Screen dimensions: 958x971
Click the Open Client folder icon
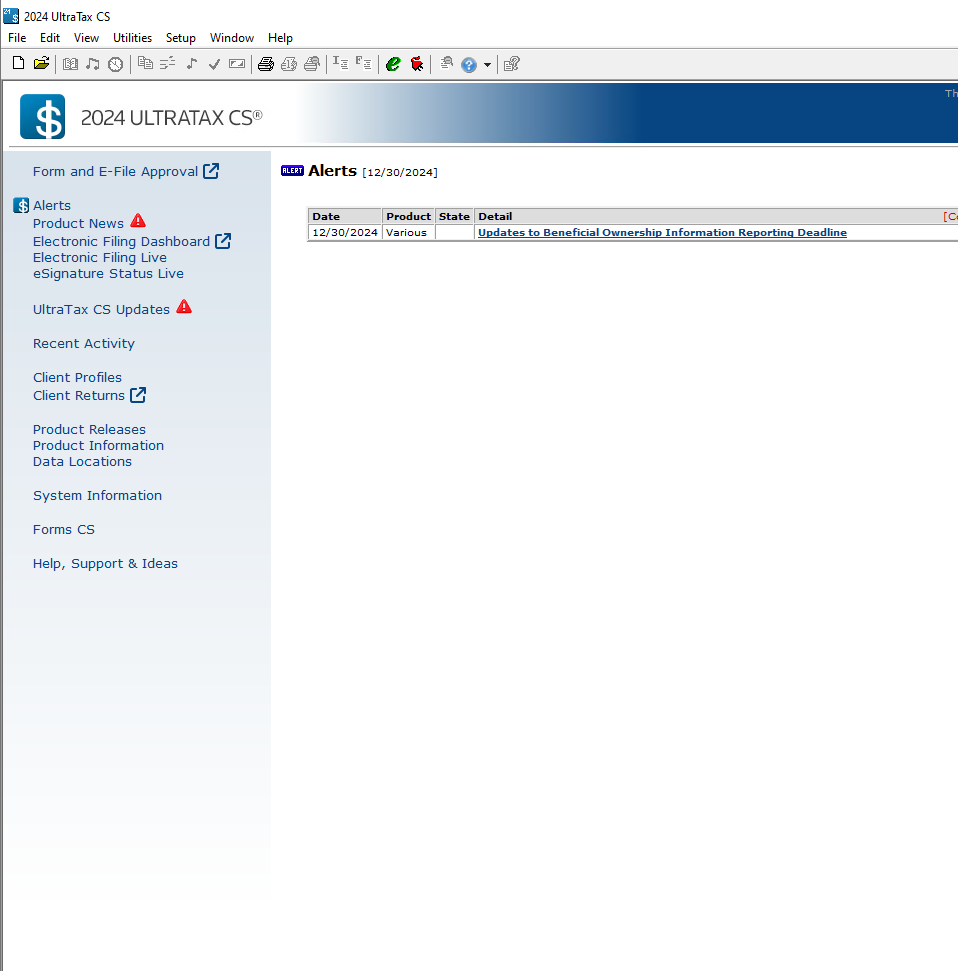coord(41,64)
